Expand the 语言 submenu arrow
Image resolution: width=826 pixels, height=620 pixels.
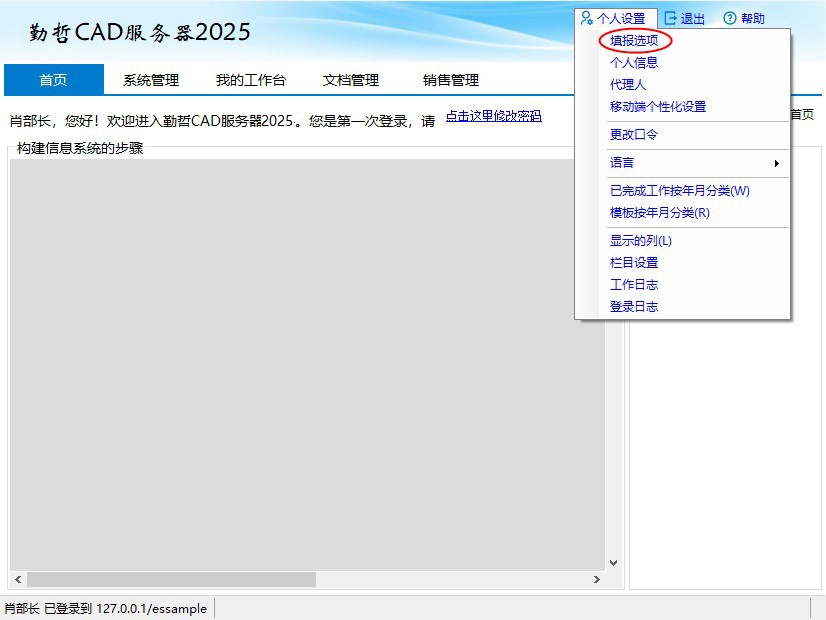point(777,163)
